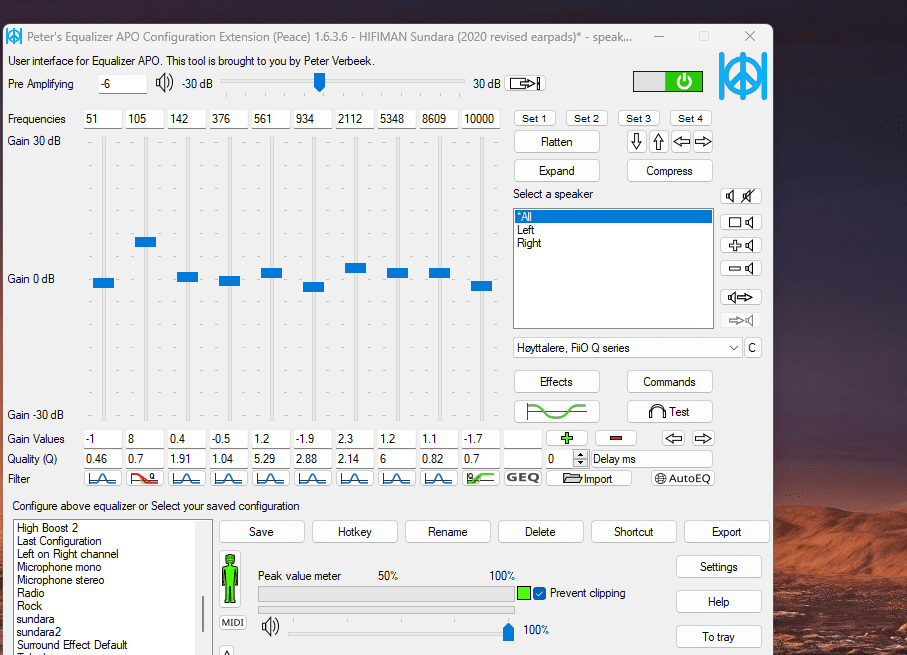907x655 pixels.
Task: Click the Flatten button
Action: (556, 142)
